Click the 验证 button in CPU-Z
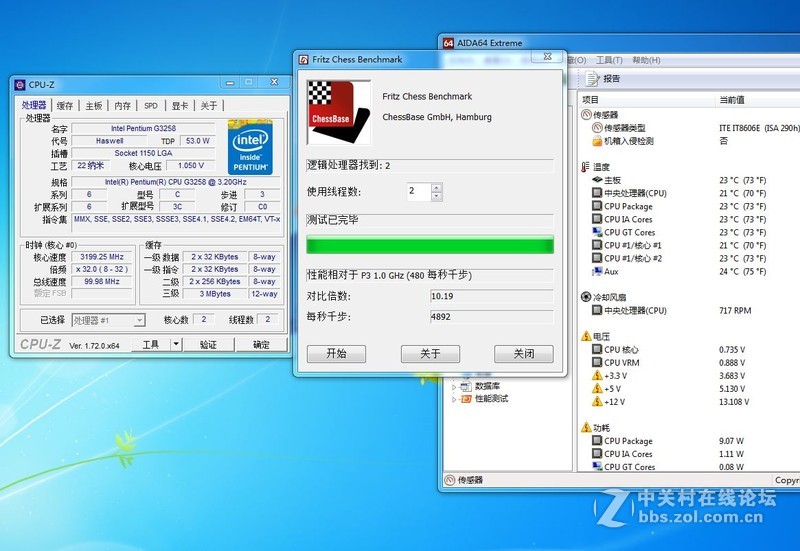The image size is (800, 551). (x=208, y=345)
